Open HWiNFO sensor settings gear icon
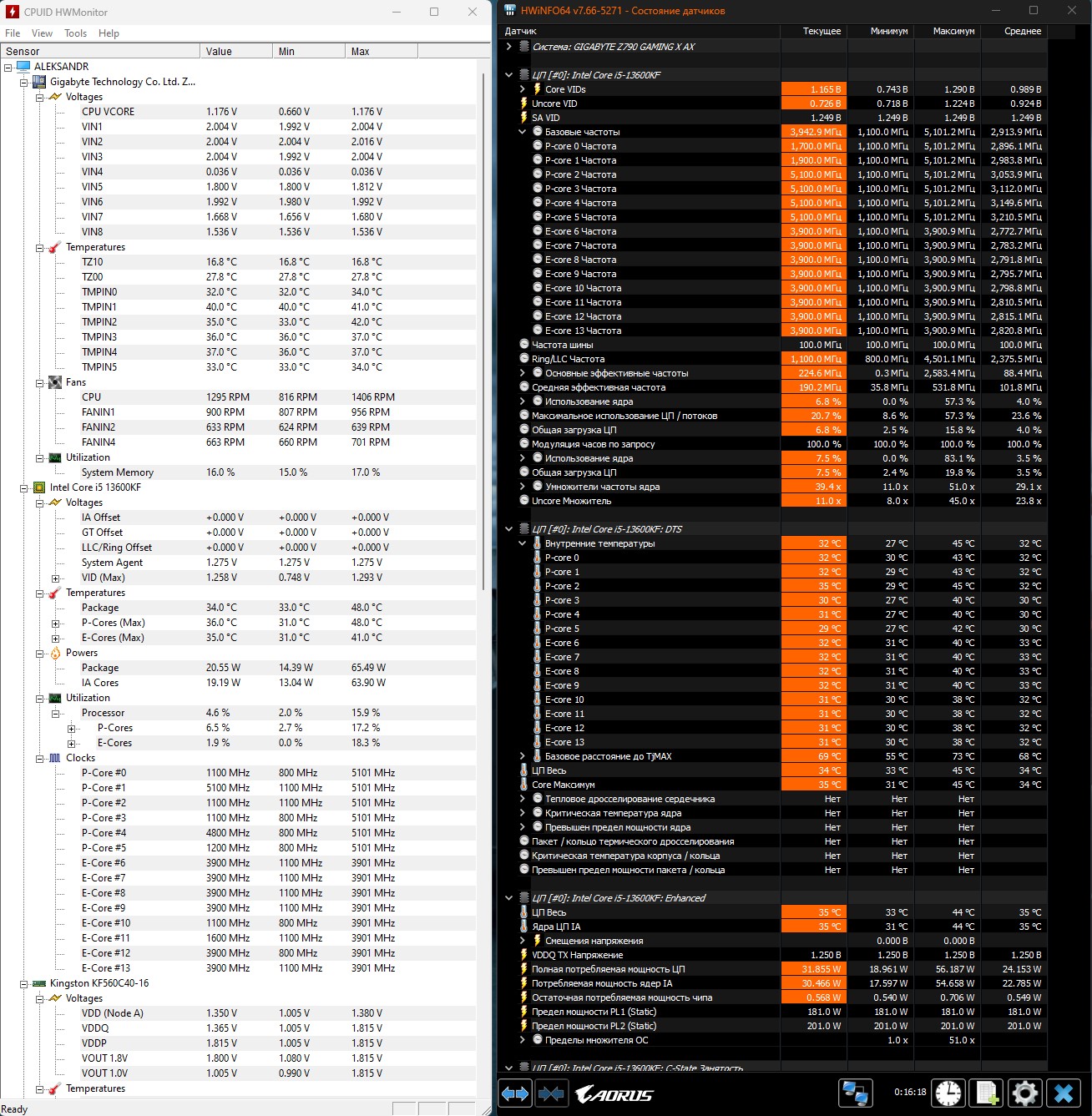The image size is (1092, 1116). 1024,1093
